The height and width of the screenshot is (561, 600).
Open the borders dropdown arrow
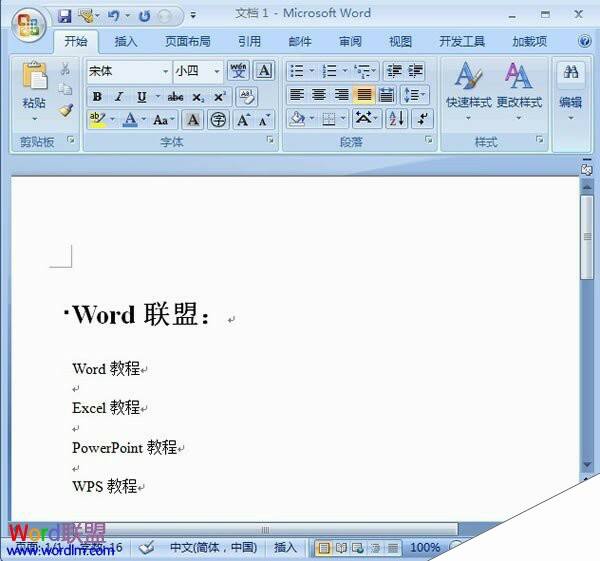tap(343, 119)
